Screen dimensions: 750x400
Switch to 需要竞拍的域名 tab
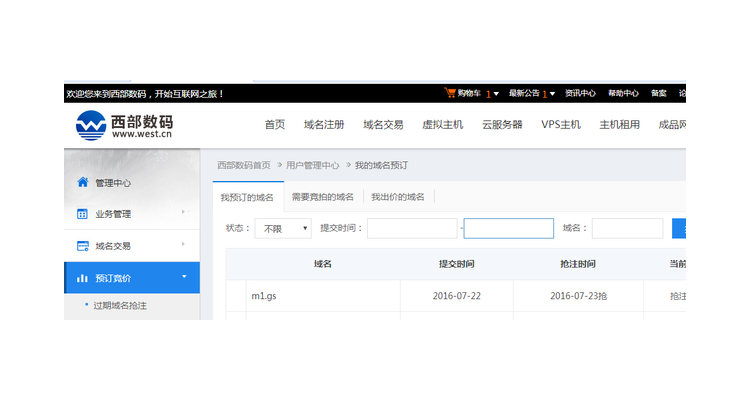(x=323, y=197)
